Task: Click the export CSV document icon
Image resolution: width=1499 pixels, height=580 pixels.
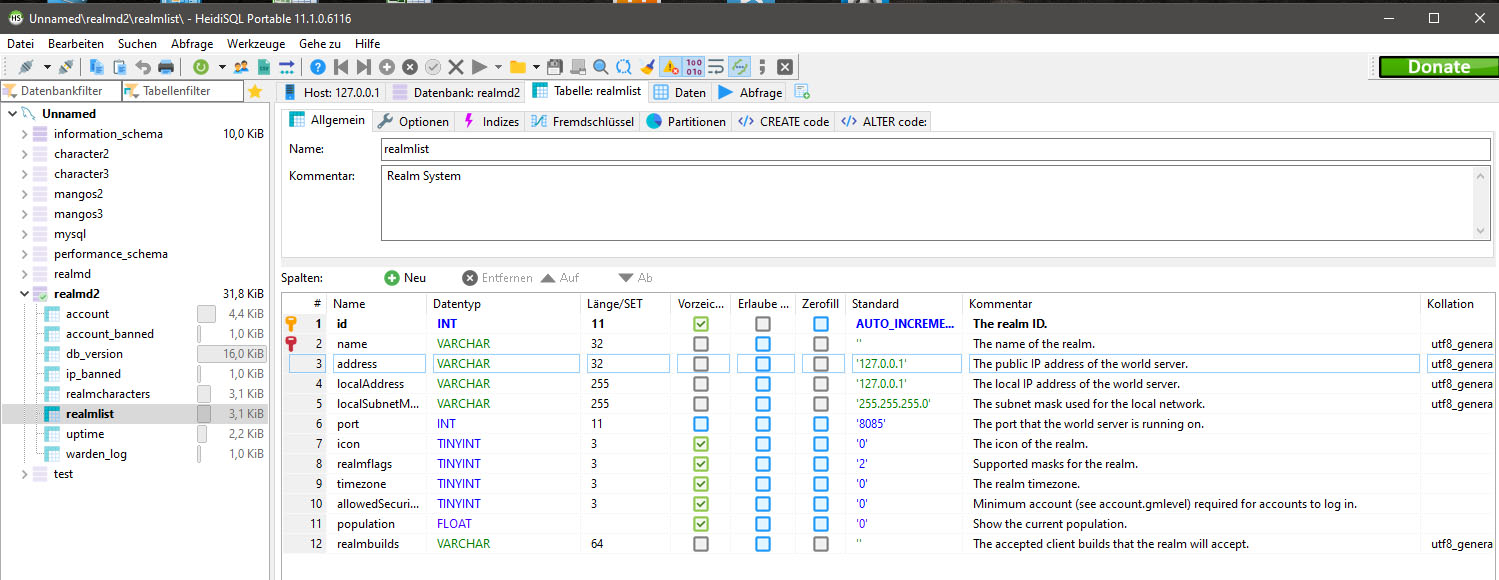Action: click(x=264, y=67)
